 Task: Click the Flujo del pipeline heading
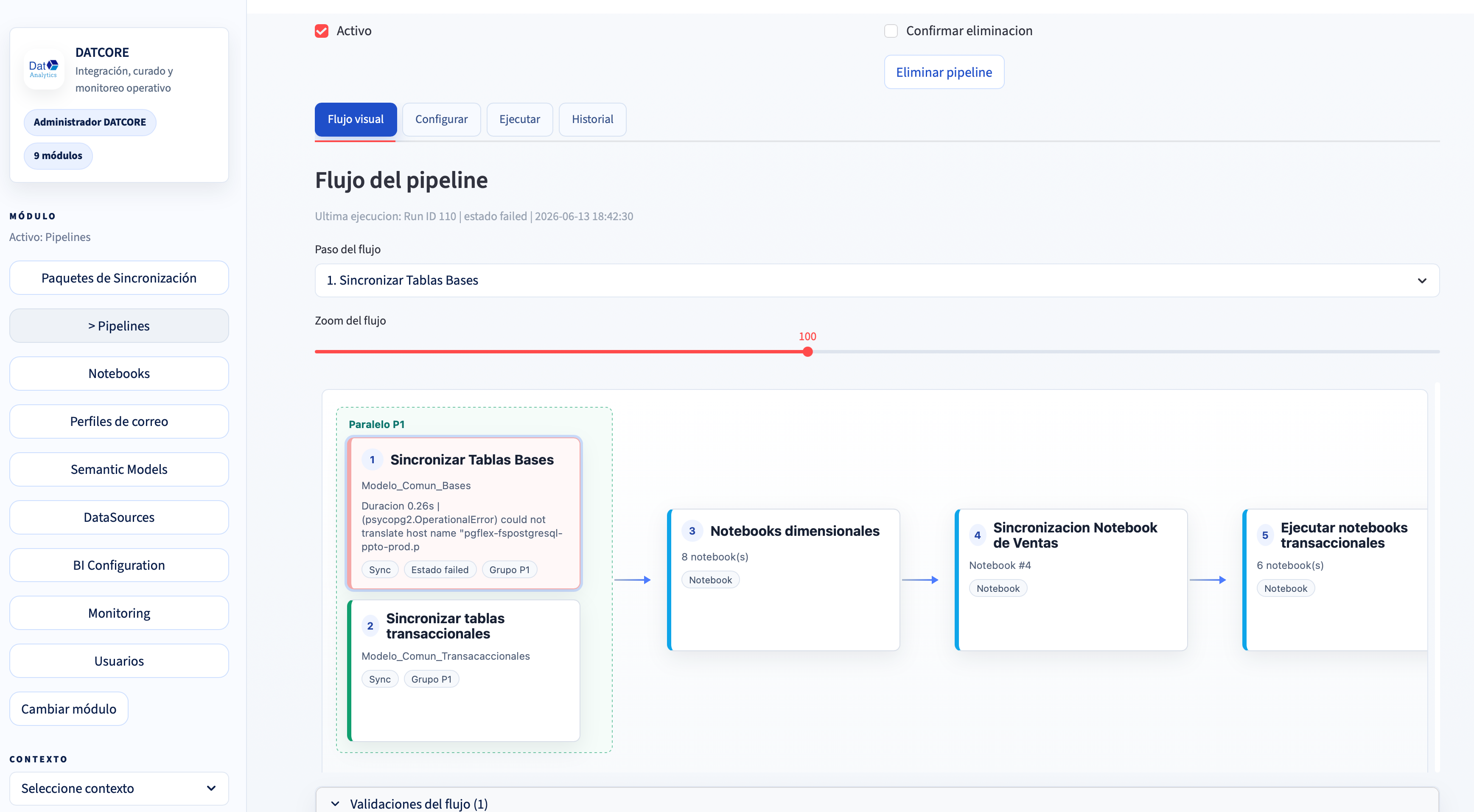coord(401,180)
